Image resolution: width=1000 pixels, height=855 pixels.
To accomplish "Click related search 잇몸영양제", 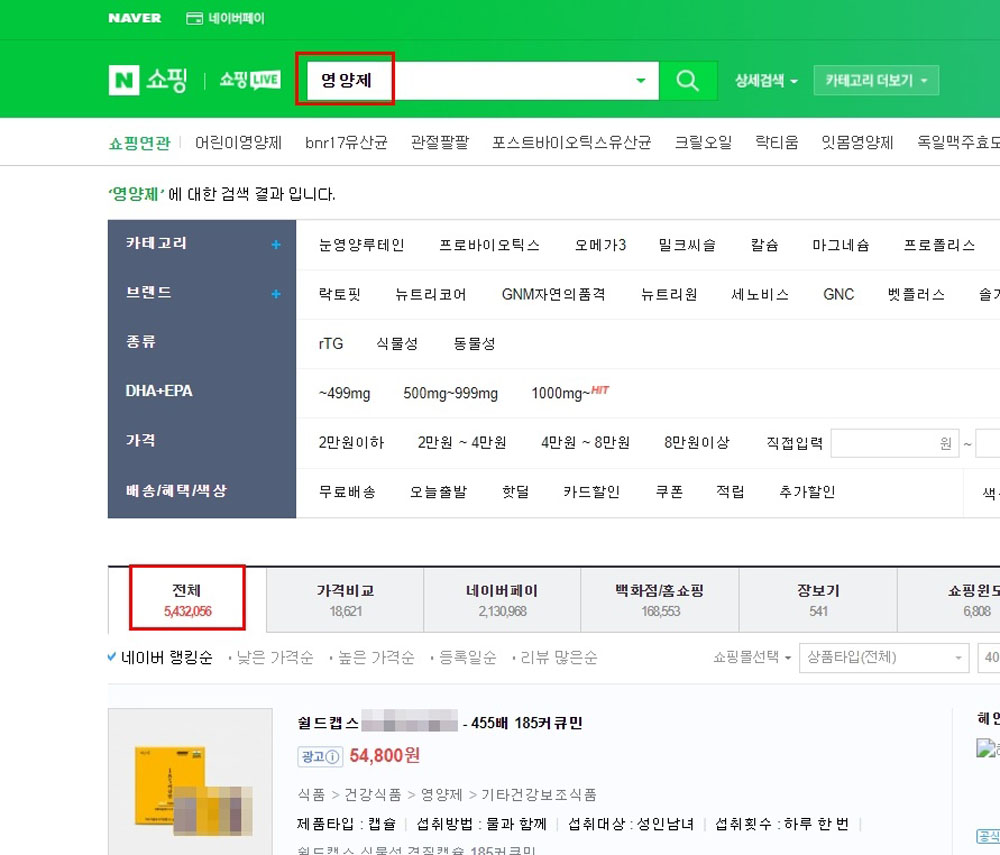I will tap(857, 142).
